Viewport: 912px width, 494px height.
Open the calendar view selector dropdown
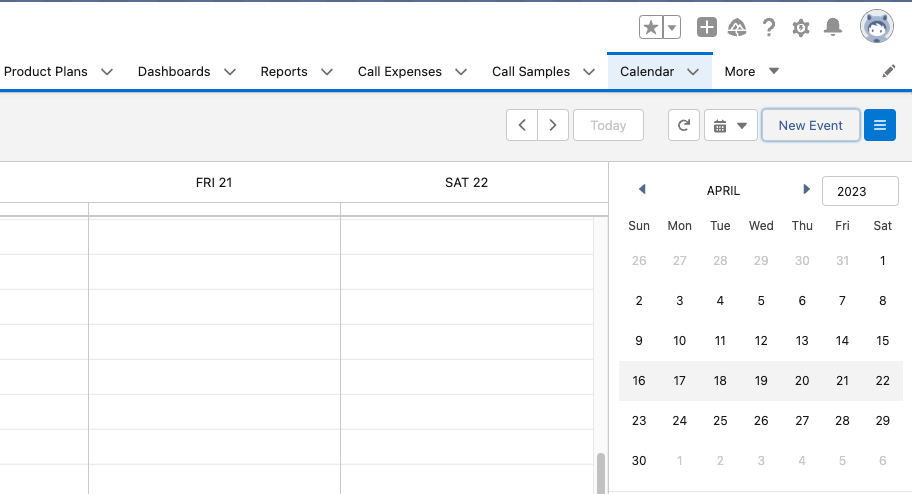coord(731,125)
